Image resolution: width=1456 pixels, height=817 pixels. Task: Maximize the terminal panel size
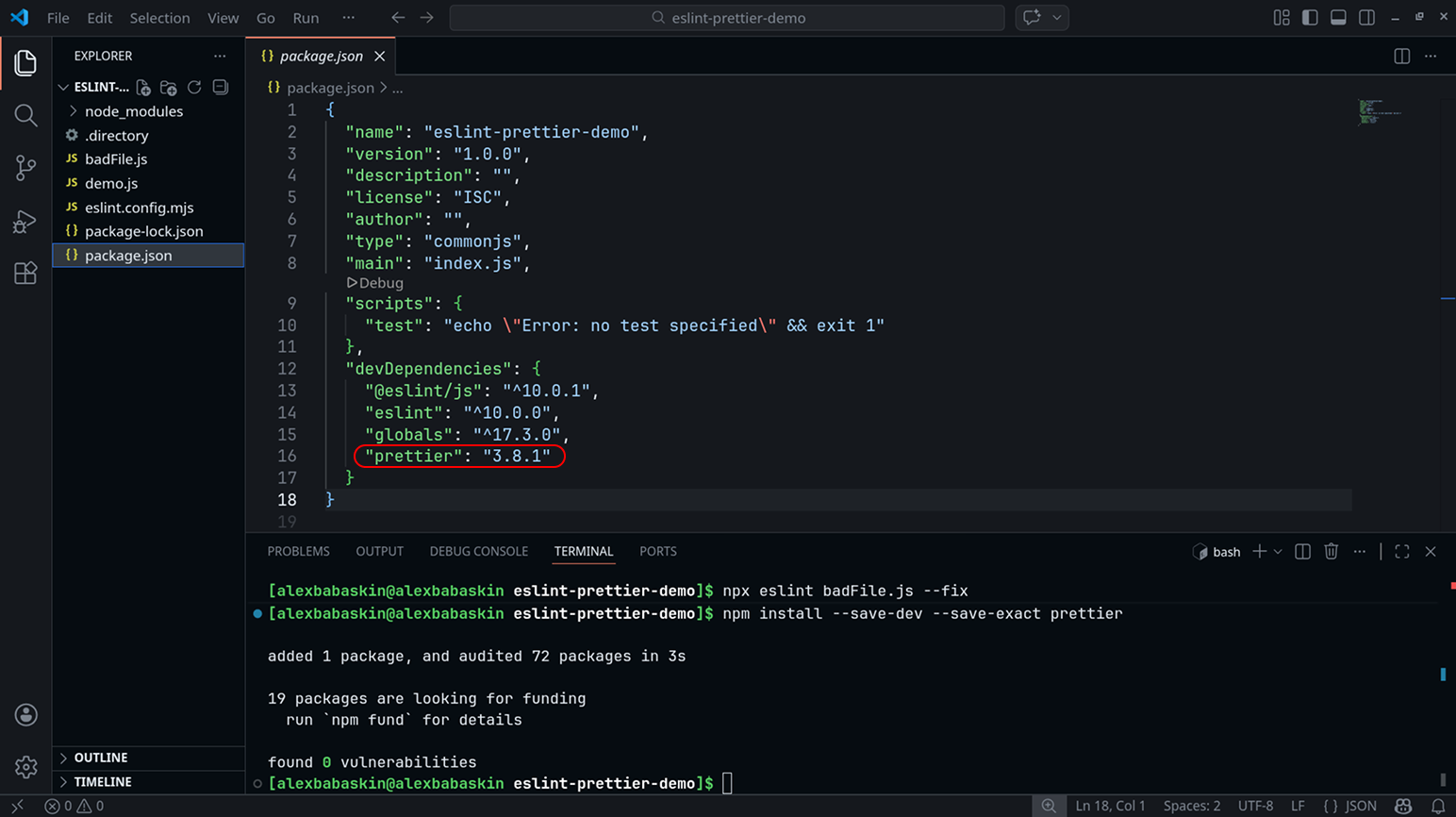click(1401, 551)
